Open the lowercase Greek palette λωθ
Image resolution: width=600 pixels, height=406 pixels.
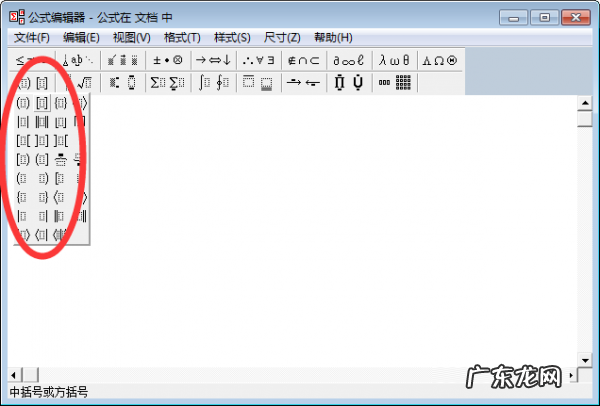[394, 60]
